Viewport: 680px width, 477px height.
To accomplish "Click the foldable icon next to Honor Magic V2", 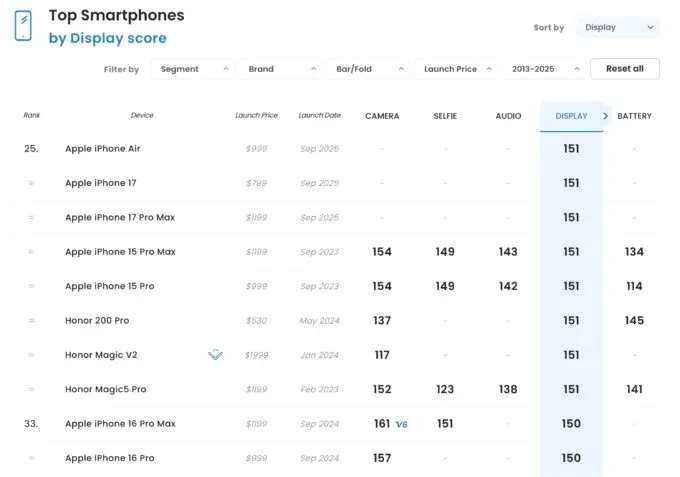I will click(x=215, y=354).
